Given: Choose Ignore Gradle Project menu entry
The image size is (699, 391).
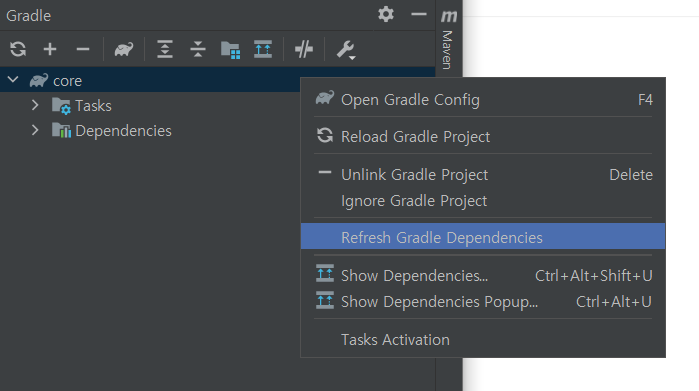Looking at the screenshot, I should click(x=483, y=201).
